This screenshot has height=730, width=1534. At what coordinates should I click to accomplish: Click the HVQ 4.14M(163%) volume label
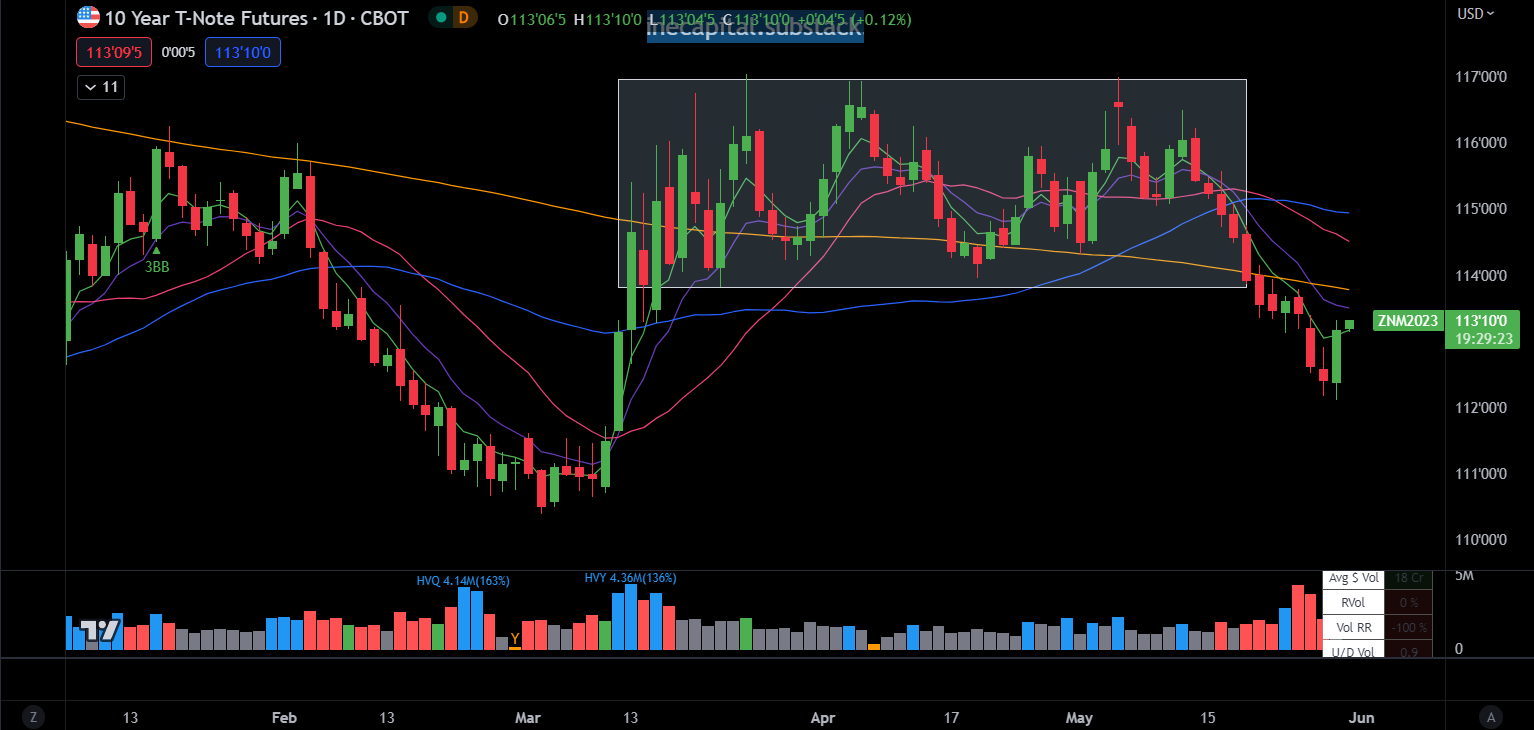point(463,580)
